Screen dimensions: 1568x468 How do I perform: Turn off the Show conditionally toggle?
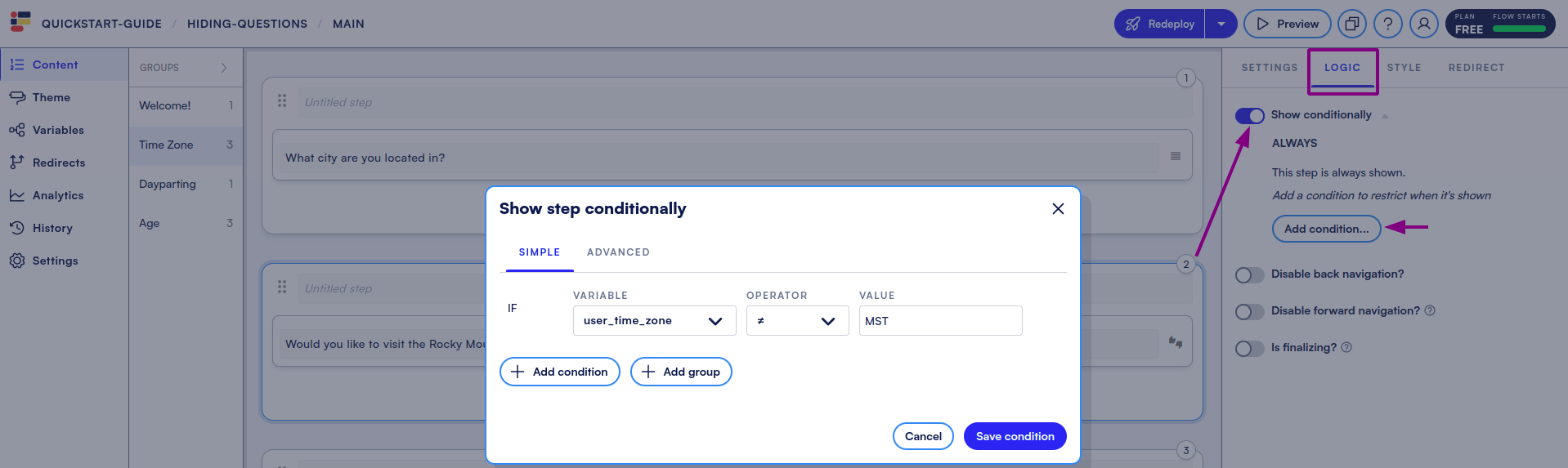[x=1249, y=115]
